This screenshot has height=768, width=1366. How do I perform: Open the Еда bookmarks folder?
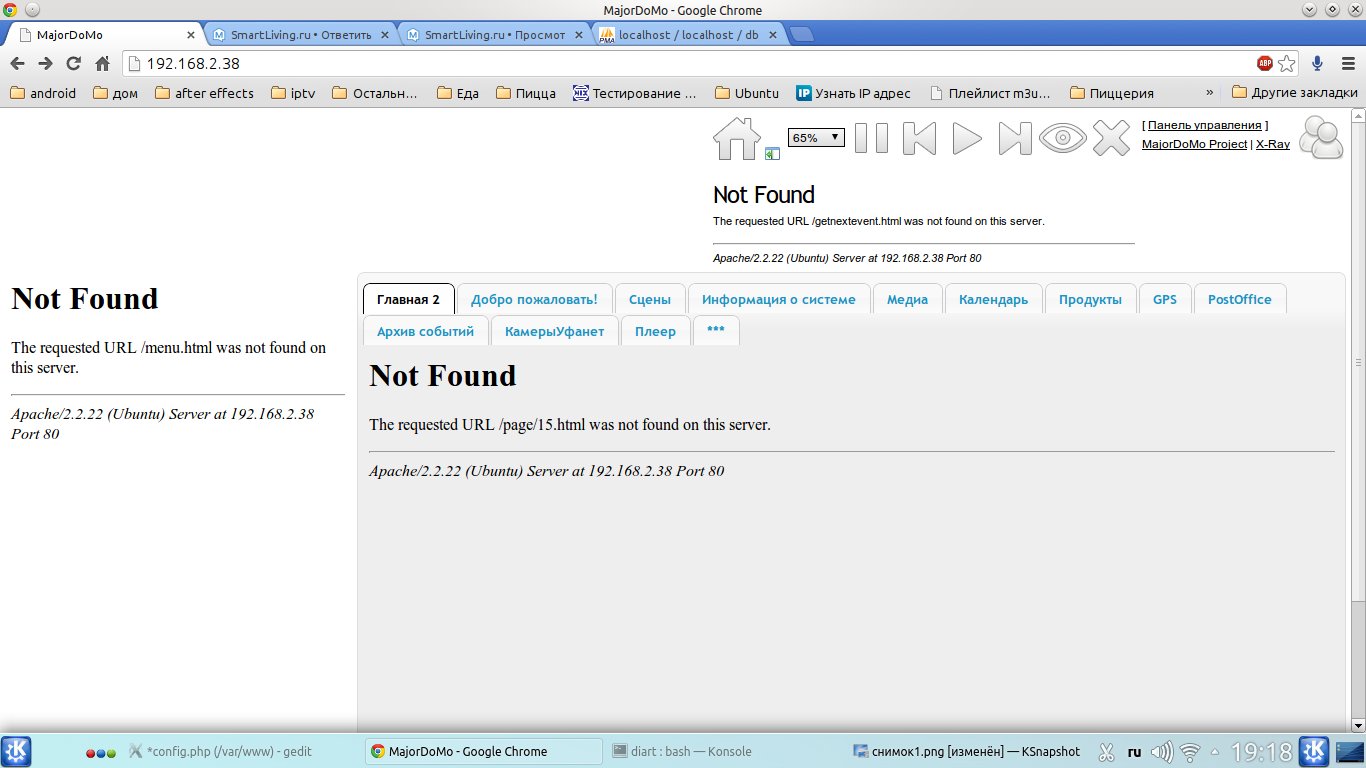[457, 93]
